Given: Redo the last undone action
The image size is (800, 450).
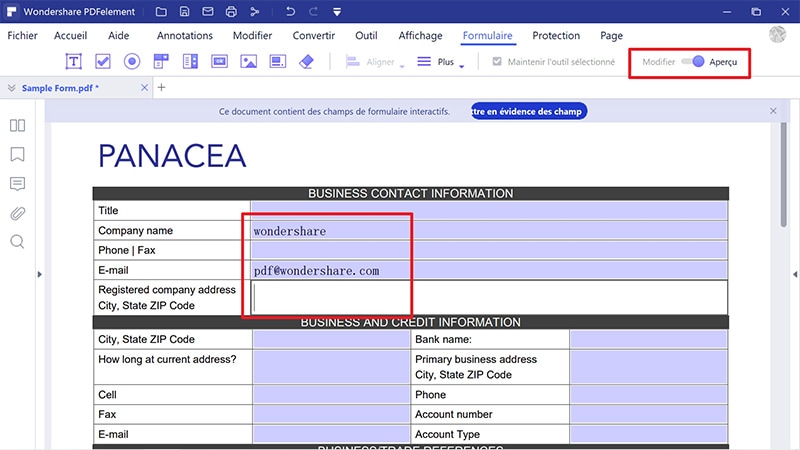Looking at the screenshot, I should (313, 11).
